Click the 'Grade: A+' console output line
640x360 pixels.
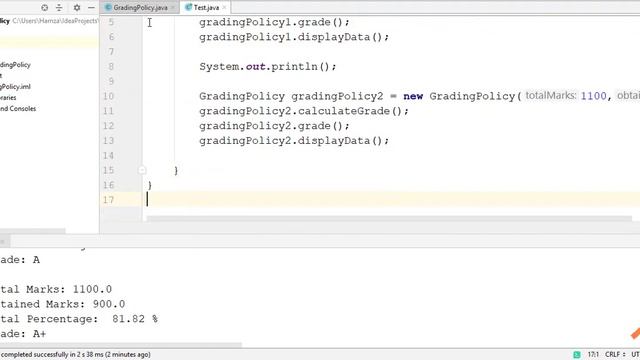[23, 334]
